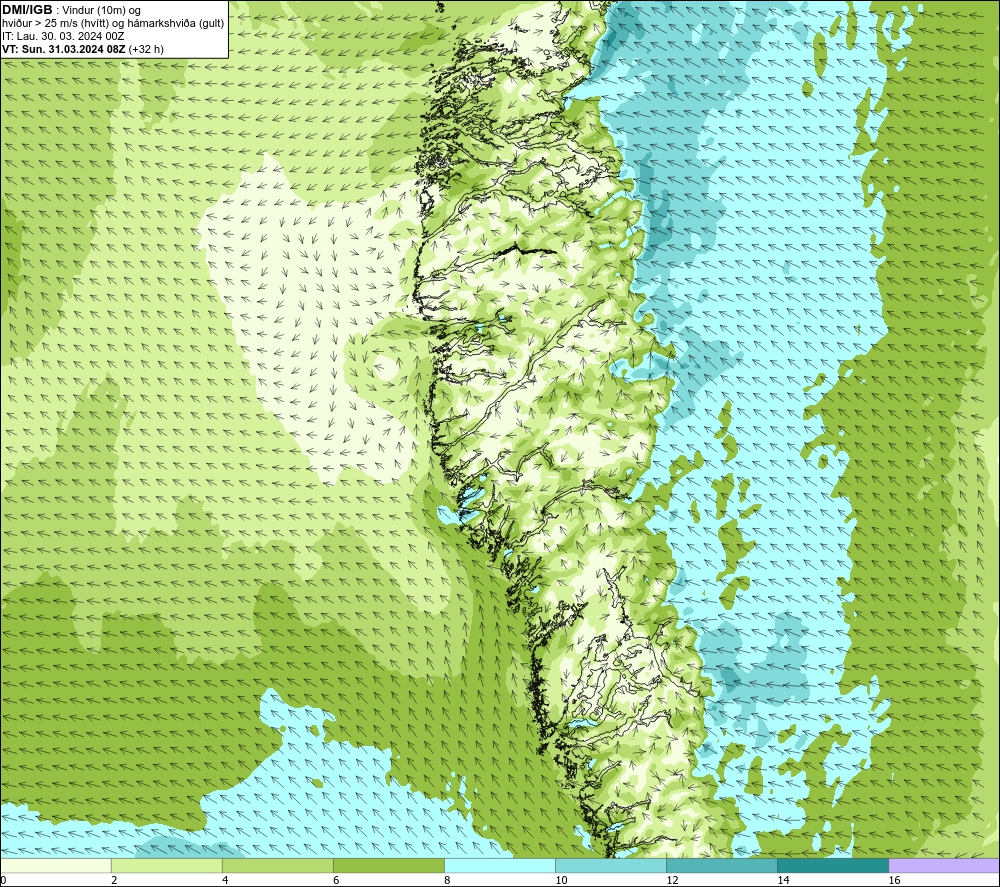Click the legend tick label '2'

tap(114, 880)
